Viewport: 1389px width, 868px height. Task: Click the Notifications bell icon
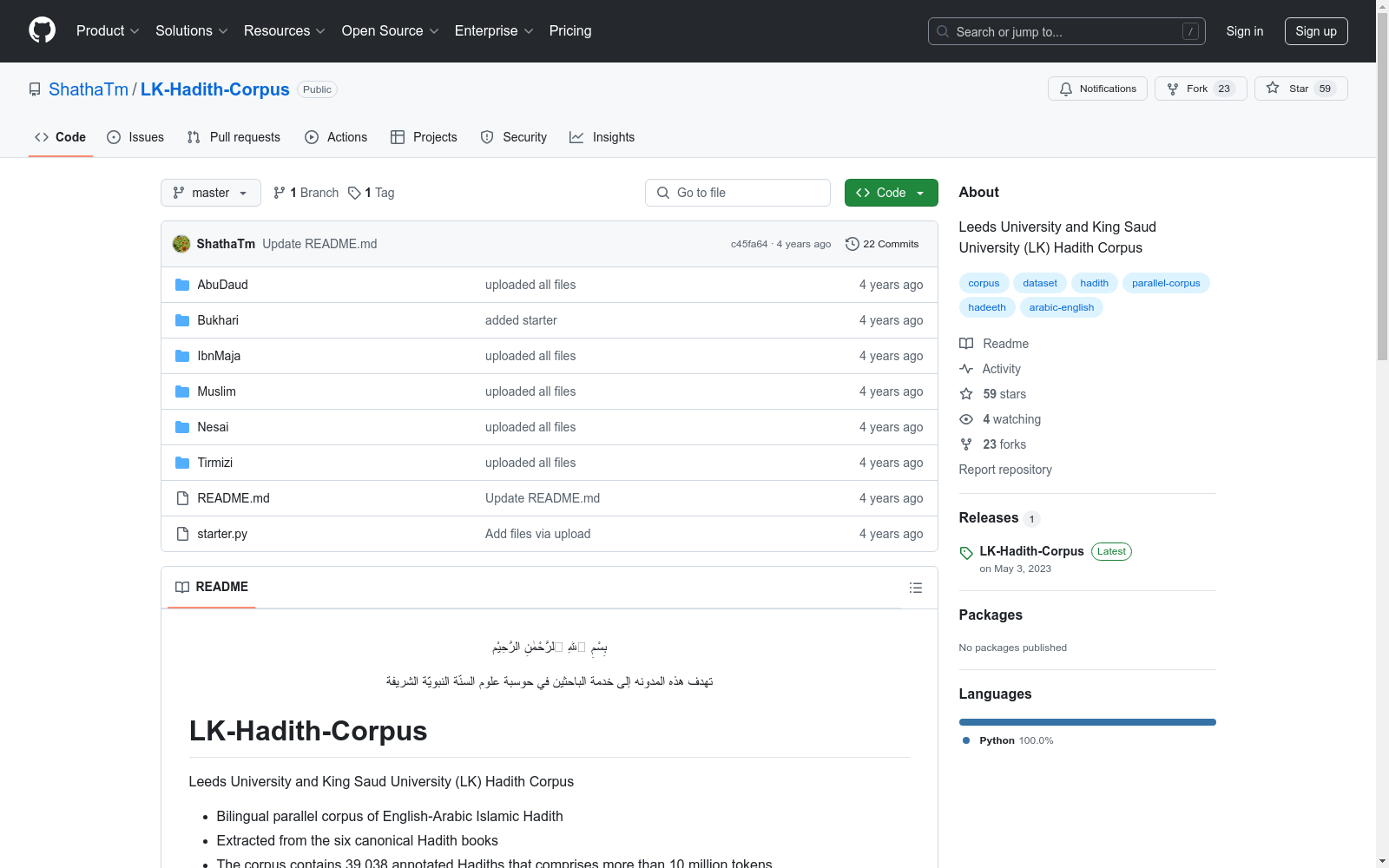1066,89
